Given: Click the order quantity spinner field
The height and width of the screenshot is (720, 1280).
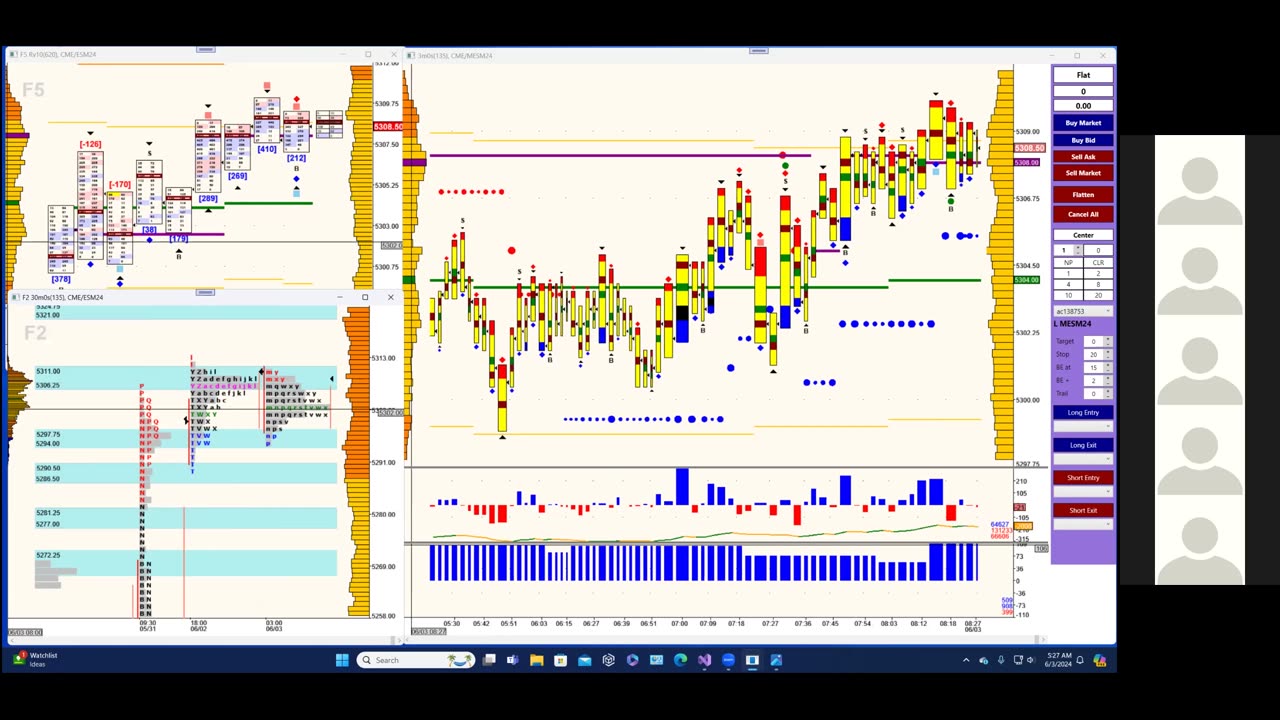Looking at the screenshot, I should [x=1067, y=250].
